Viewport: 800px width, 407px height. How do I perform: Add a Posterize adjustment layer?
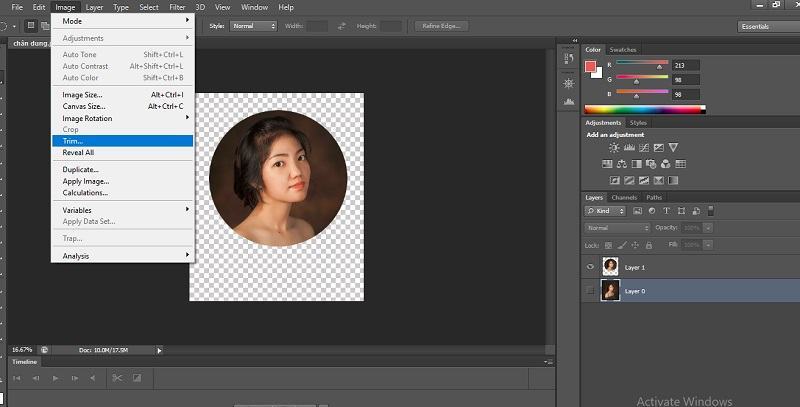point(630,180)
